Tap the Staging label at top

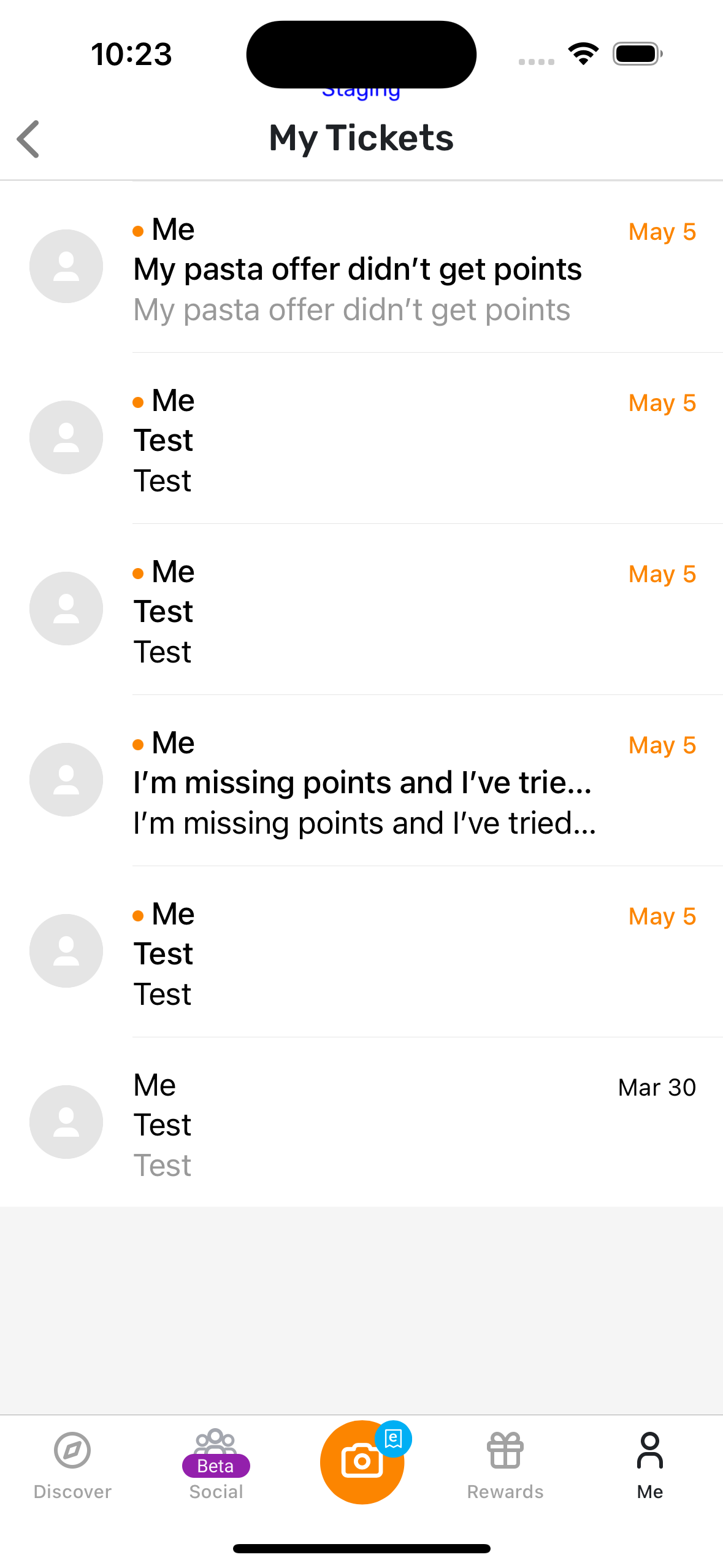tap(361, 93)
